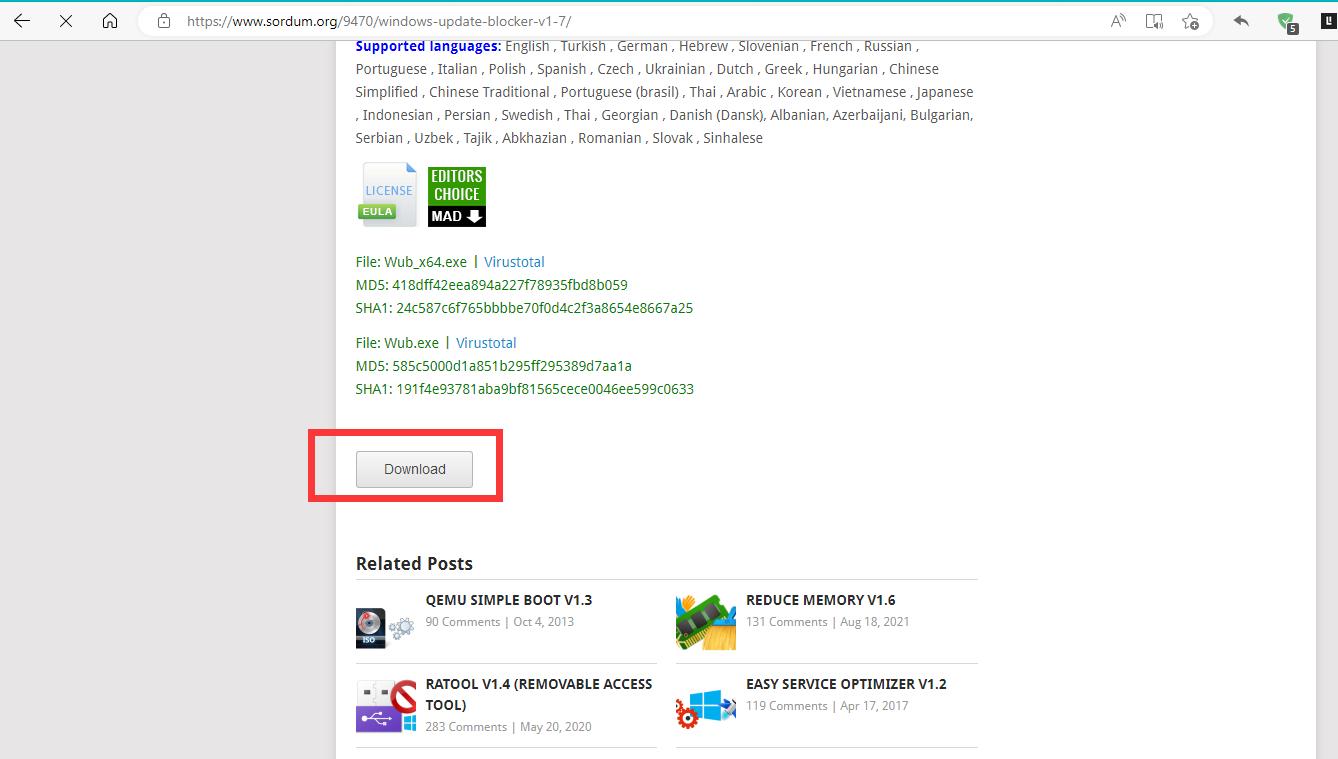Open RATOOL V1.4 Removable Access Tool post
The image size is (1338, 759).
tap(539, 694)
